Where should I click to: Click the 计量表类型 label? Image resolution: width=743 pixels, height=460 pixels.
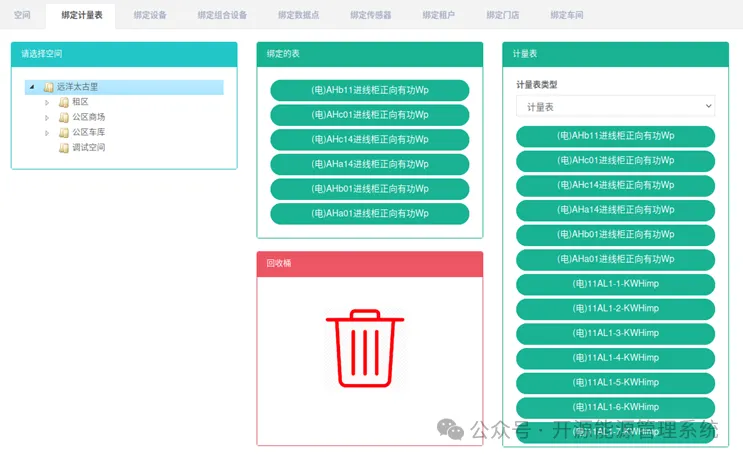tap(537, 85)
